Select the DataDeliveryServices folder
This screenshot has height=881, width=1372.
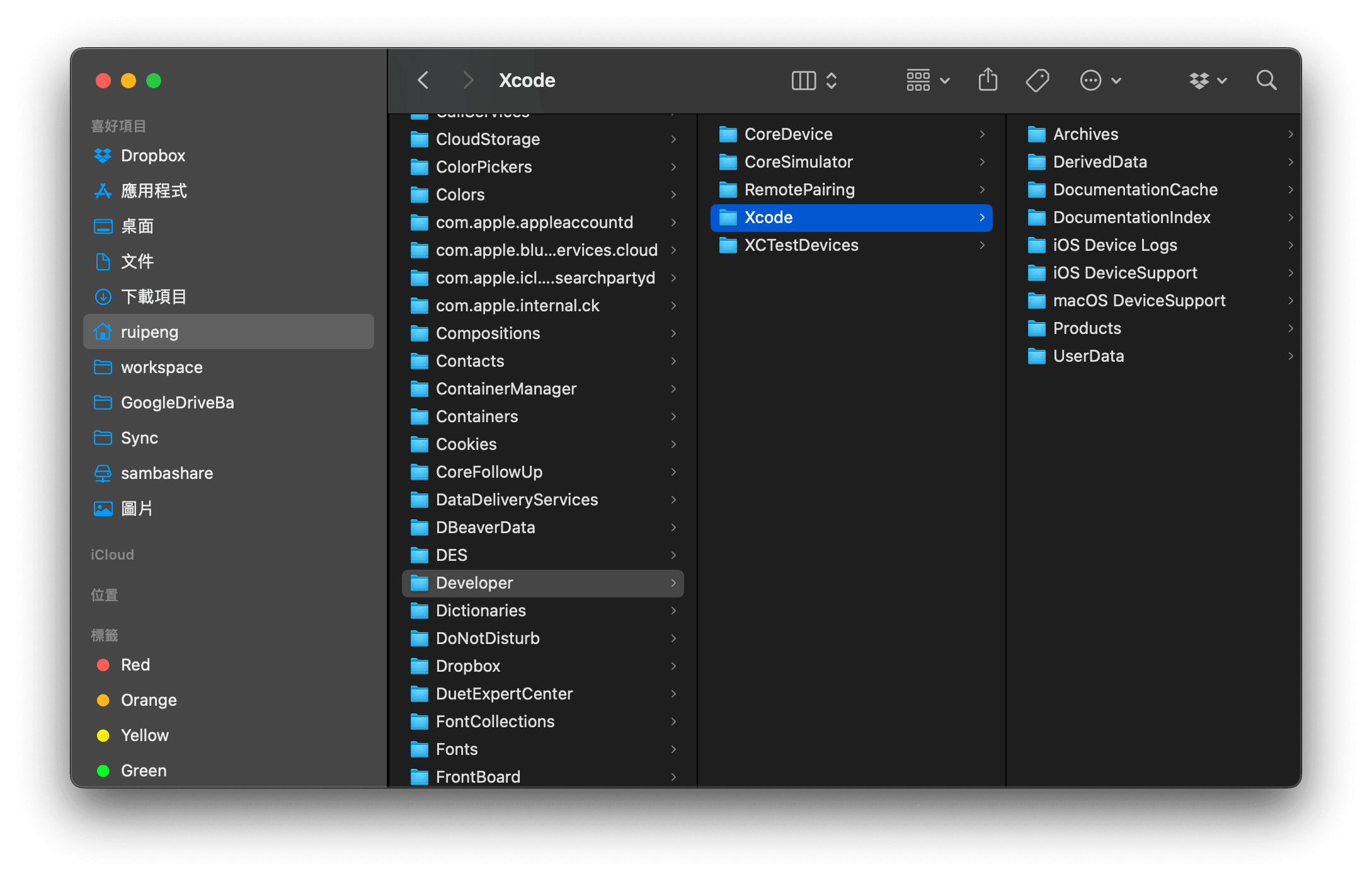click(x=543, y=500)
